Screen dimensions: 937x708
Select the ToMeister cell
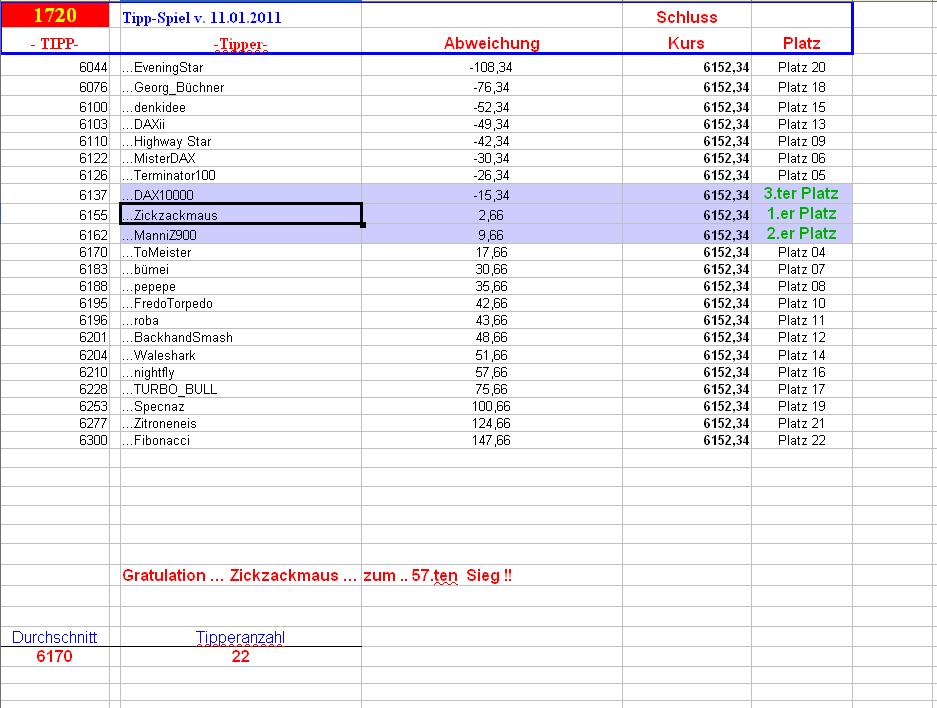pos(241,252)
